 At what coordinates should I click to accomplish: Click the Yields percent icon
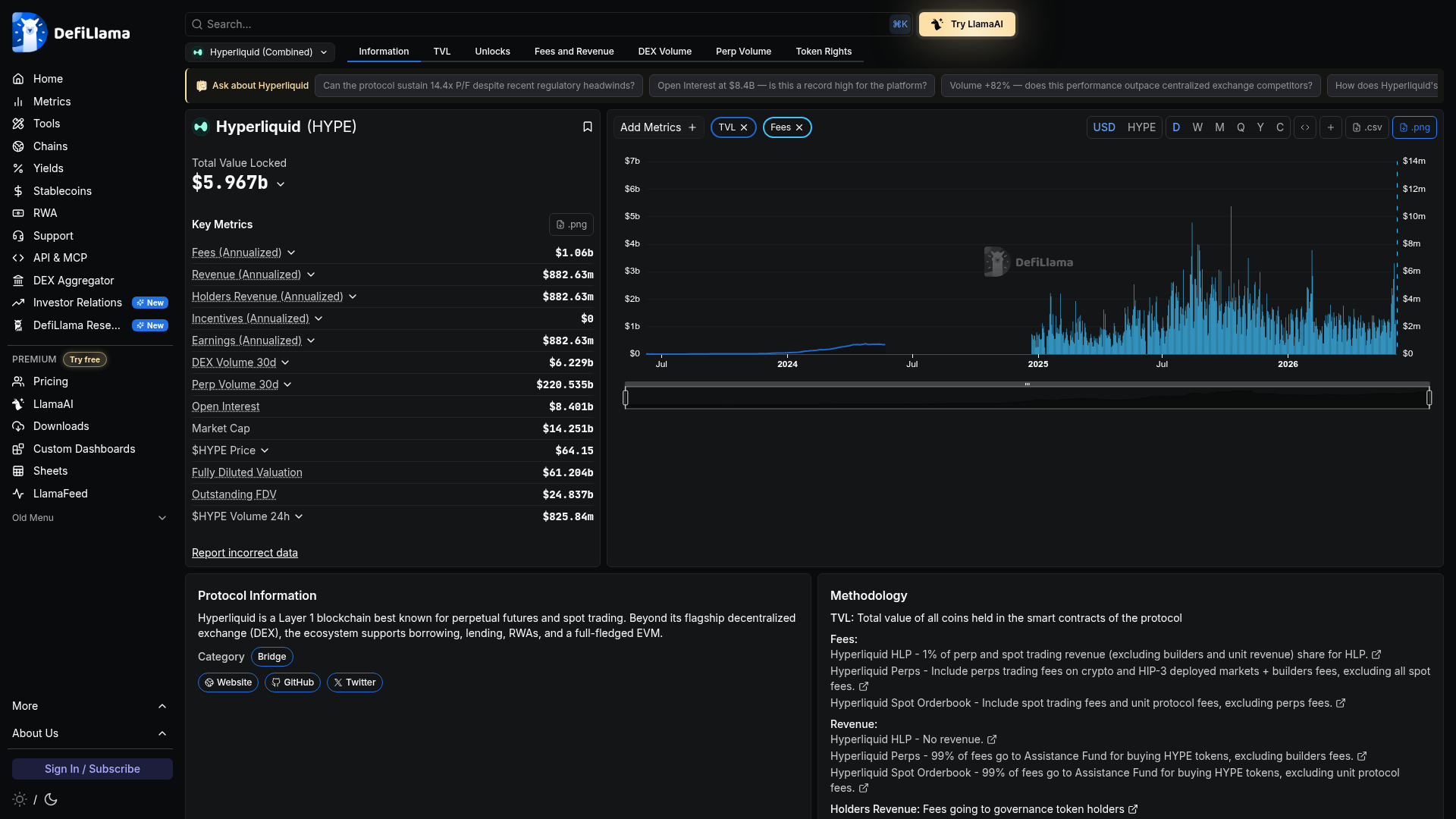[18, 168]
